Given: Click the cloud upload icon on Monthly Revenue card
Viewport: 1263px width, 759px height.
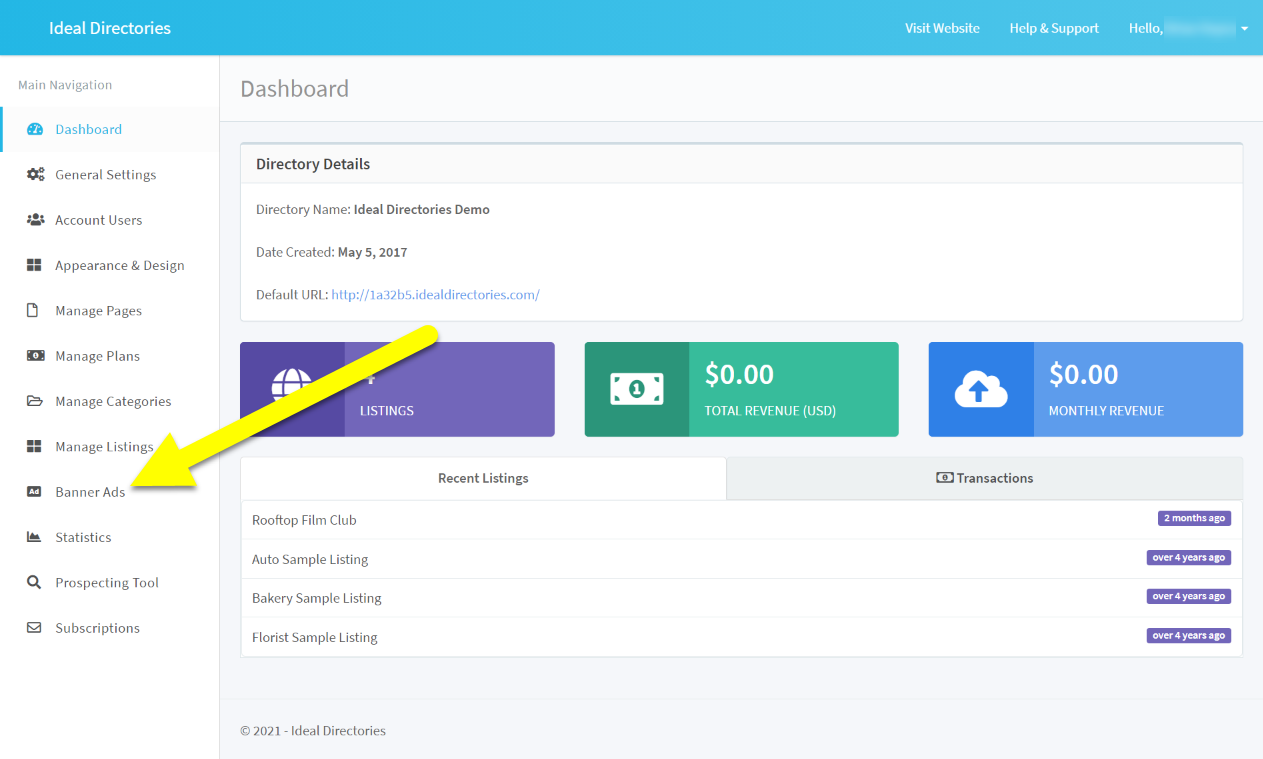Looking at the screenshot, I should point(981,389).
